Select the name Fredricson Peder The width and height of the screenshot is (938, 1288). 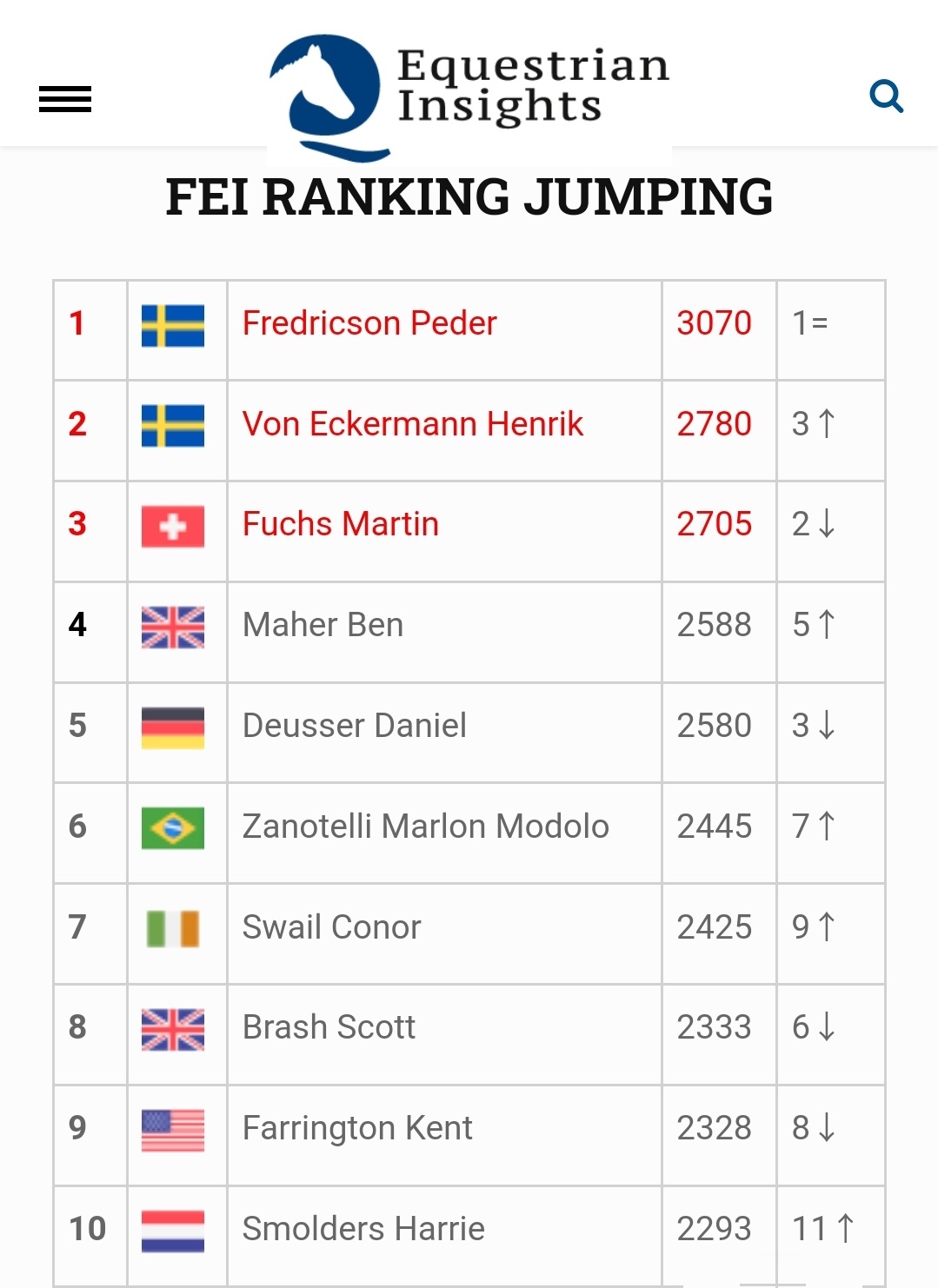click(x=369, y=323)
